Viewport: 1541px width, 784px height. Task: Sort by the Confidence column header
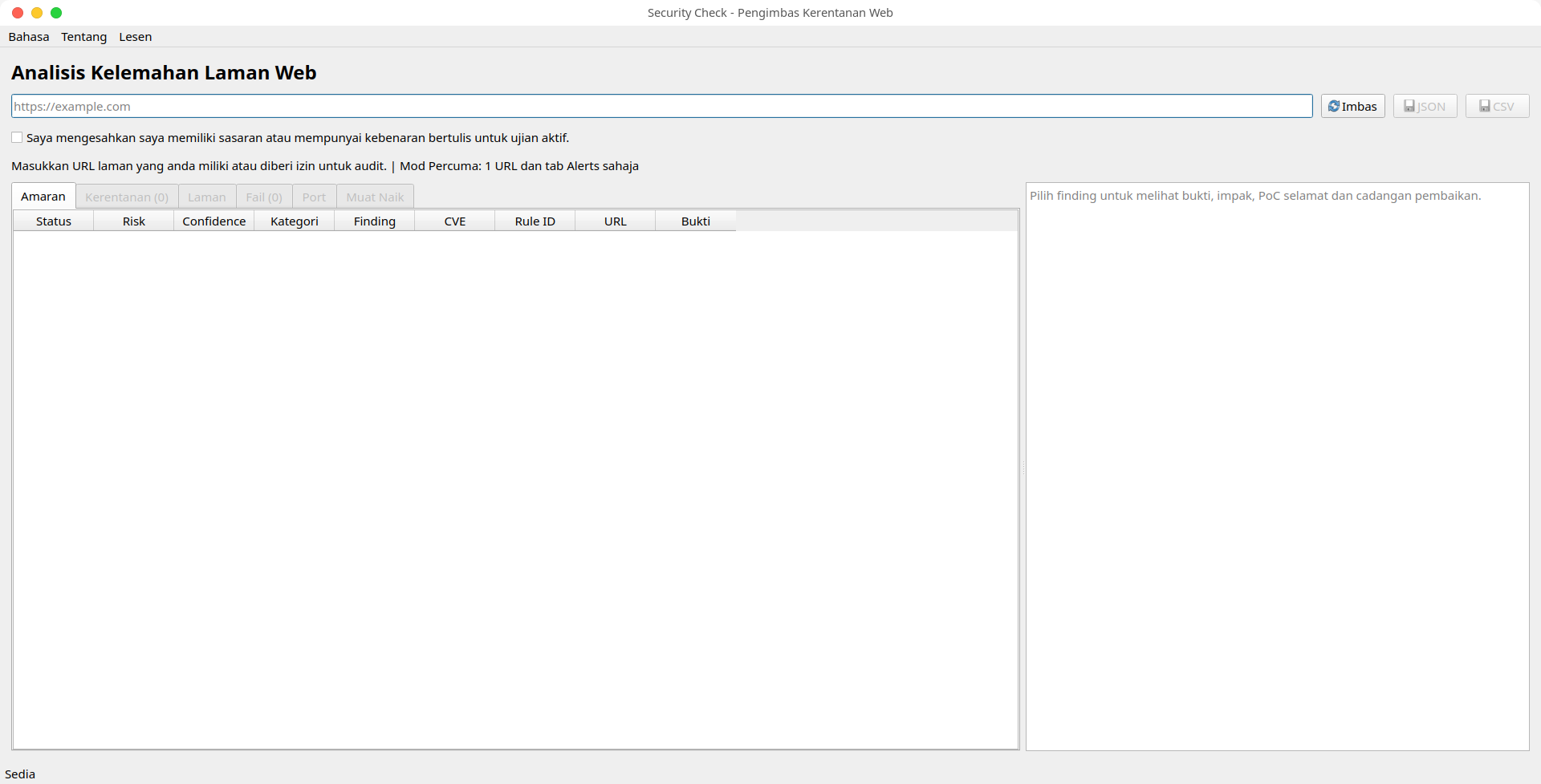coord(214,221)
